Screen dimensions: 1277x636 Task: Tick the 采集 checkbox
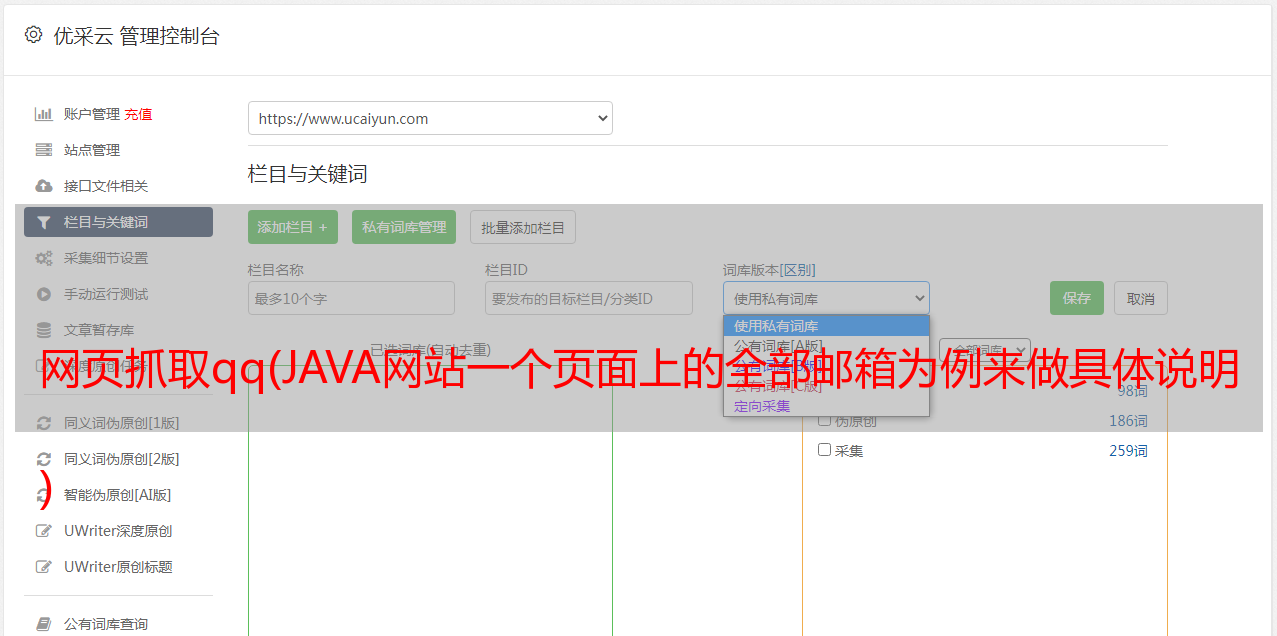824,450
